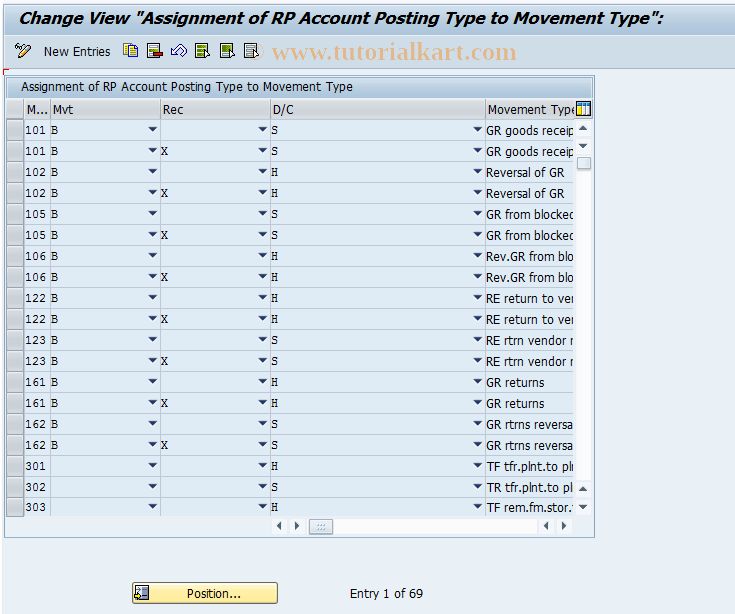This screenshot has width=735, height=614.
Task: Click the Mvt column header
Action: [x=105, y=109]
